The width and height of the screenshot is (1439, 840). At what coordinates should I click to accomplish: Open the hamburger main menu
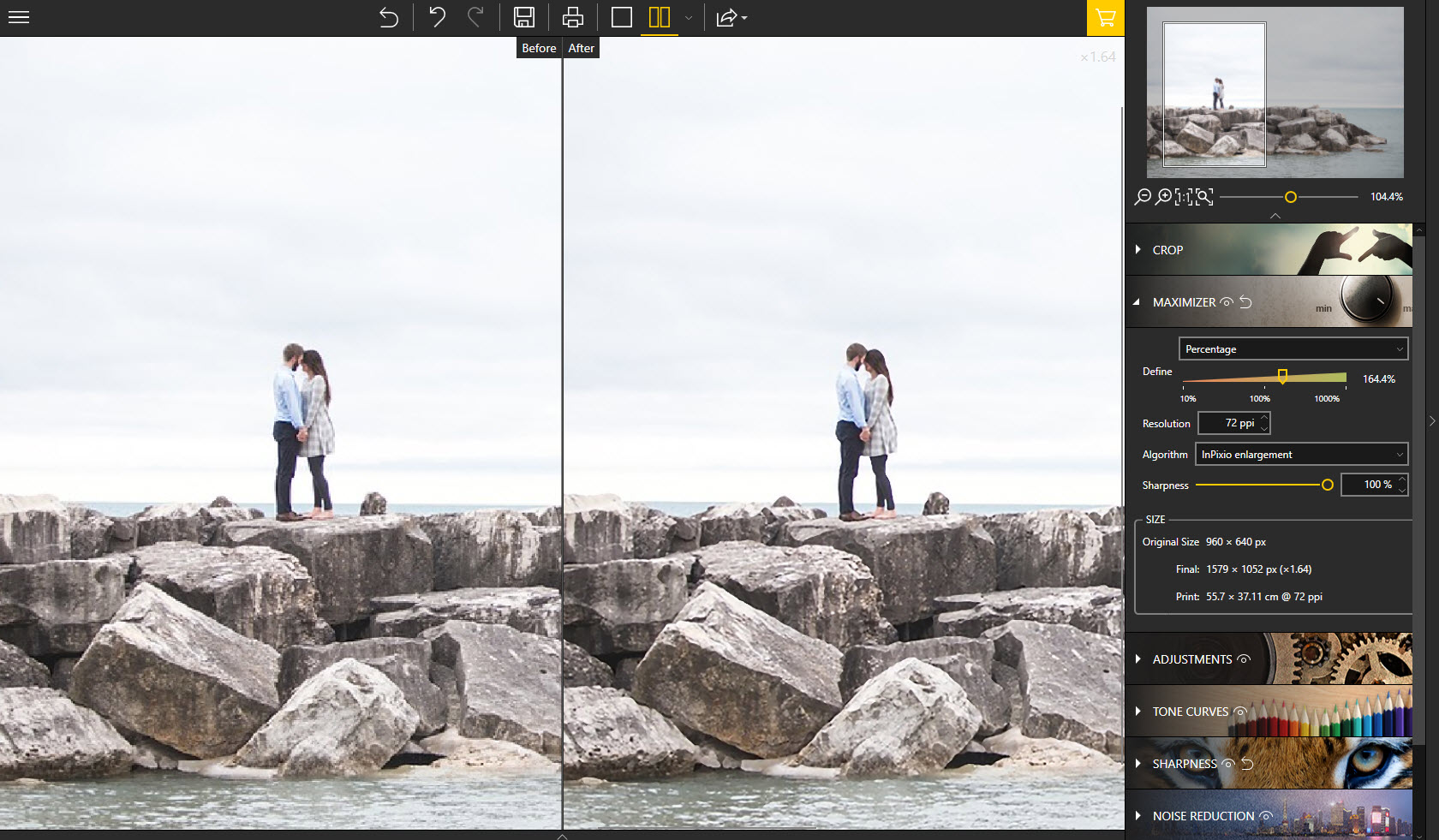coord(19,17)
